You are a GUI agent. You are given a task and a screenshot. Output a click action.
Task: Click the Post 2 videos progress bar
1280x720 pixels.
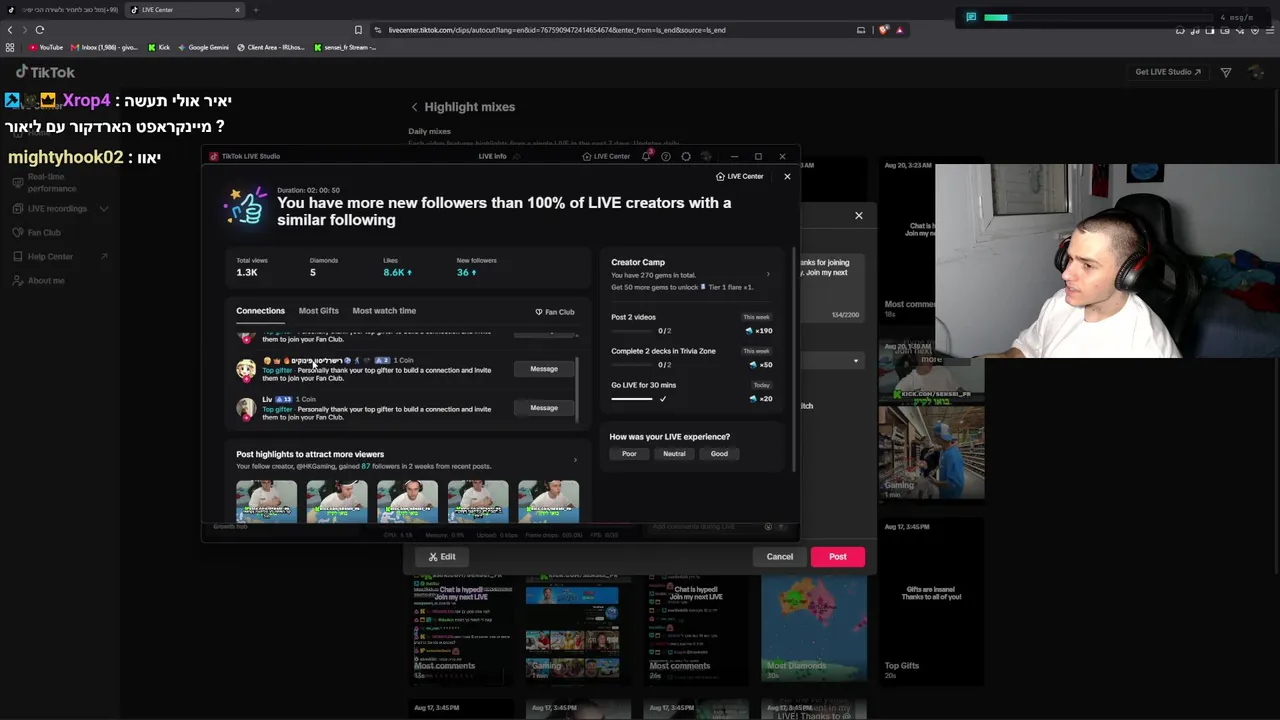tap(633, 331)
